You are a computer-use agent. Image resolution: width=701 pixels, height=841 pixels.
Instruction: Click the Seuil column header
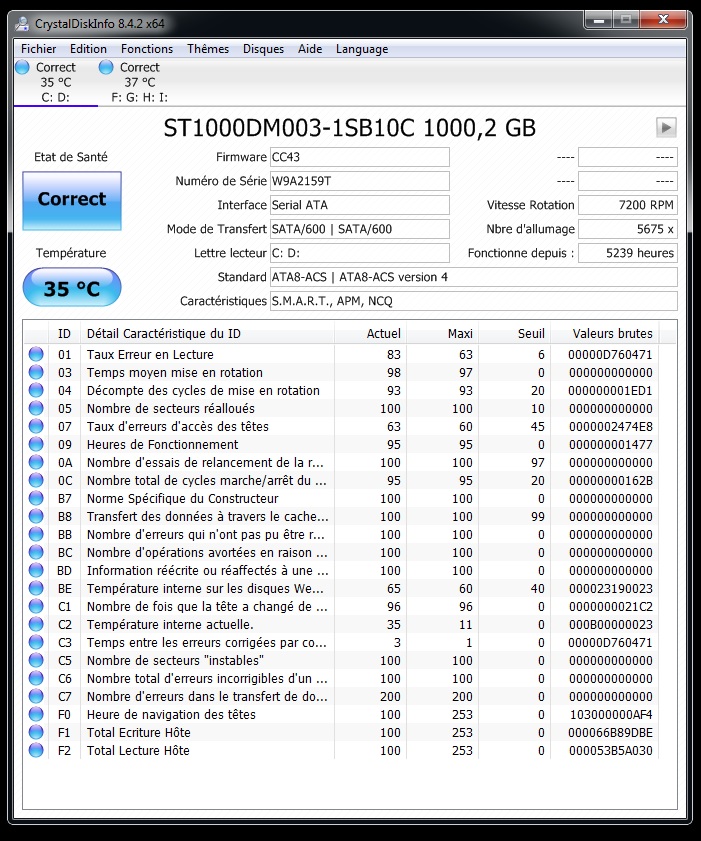pos(514,334)
